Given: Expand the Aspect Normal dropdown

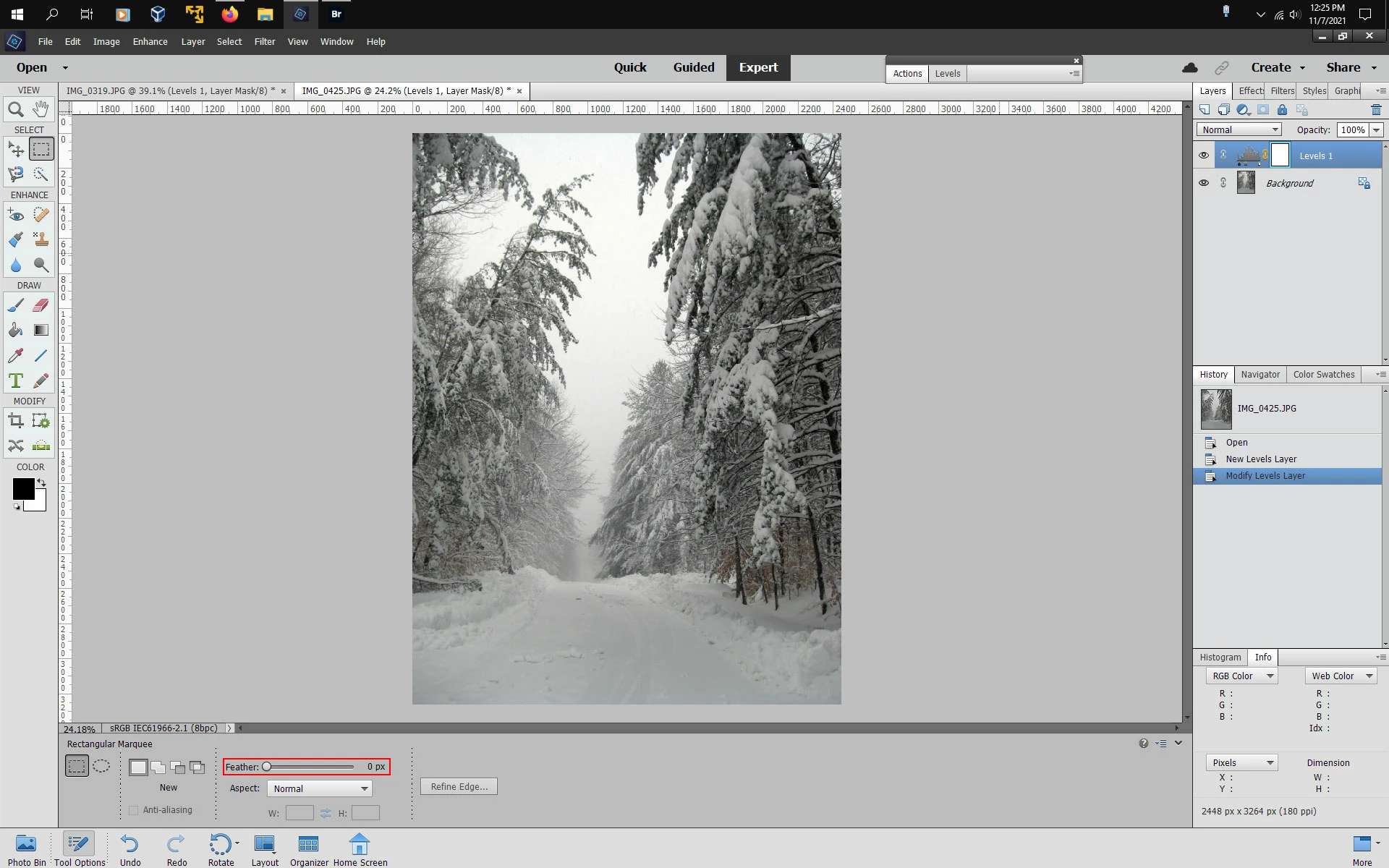Looking at the screenshot, I should tap(319, 788).
